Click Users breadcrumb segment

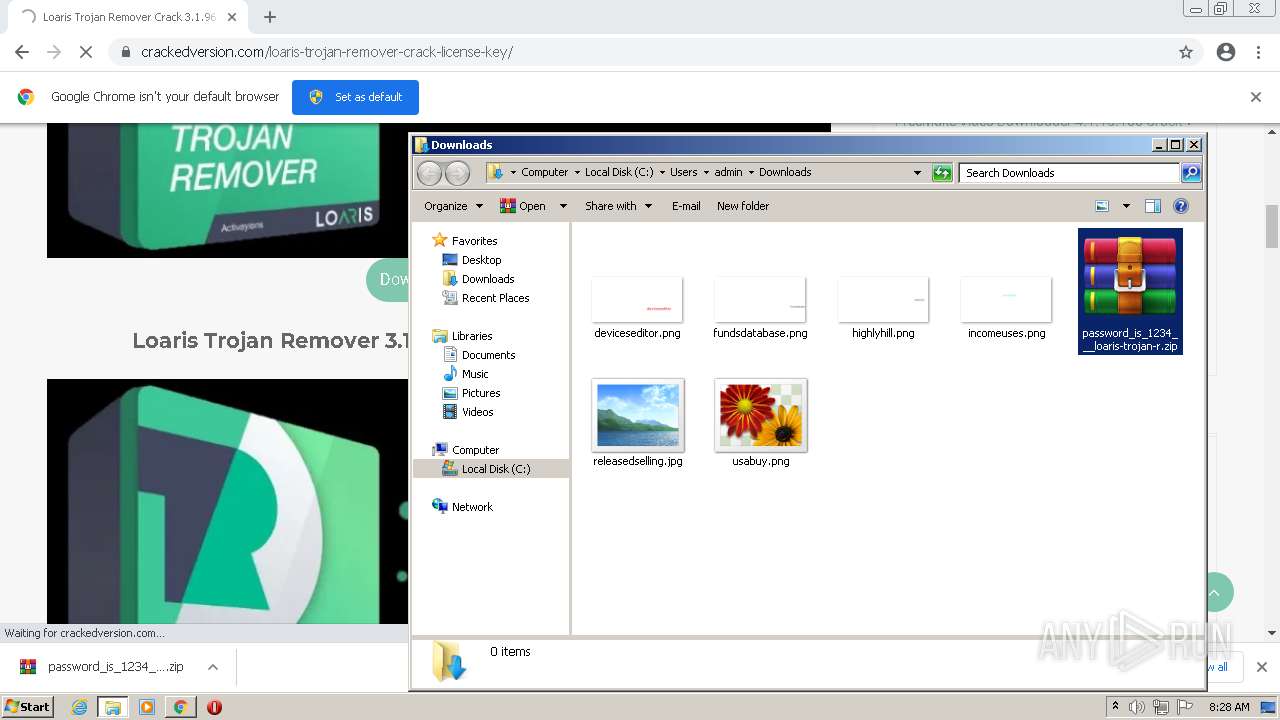point(684,172)
